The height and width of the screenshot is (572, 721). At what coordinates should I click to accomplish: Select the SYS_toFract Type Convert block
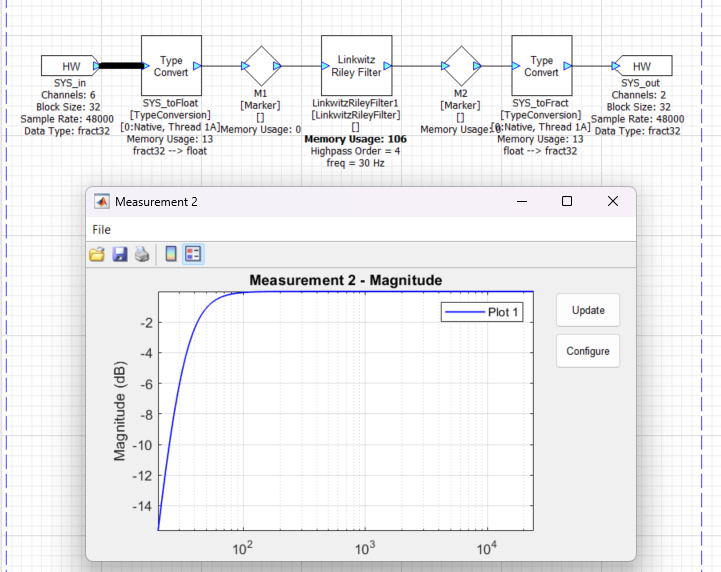pos(541,66)
